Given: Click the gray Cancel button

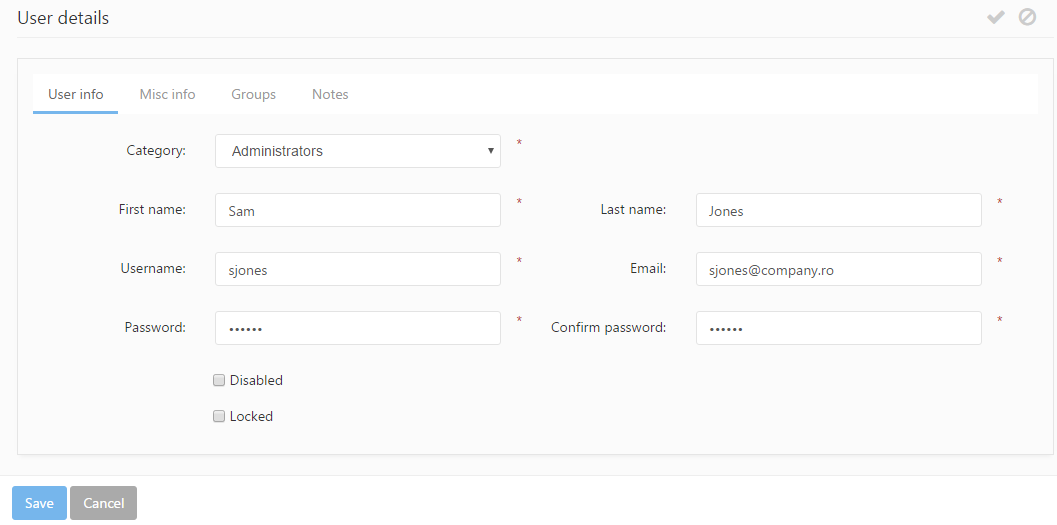Looking at the screenshot, I should (103, 503).
